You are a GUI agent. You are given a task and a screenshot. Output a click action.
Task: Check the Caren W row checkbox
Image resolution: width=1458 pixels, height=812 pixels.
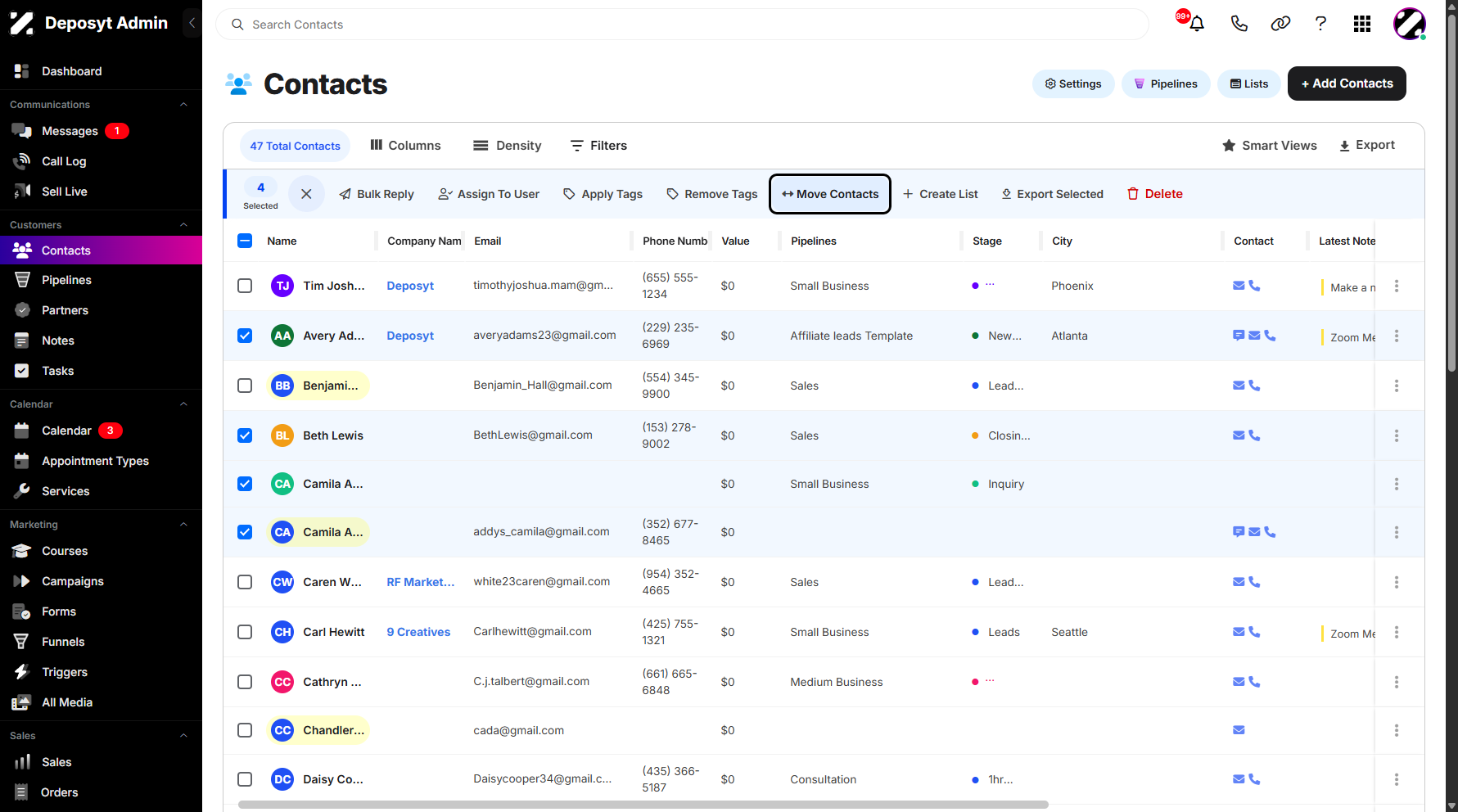point(245,582)
